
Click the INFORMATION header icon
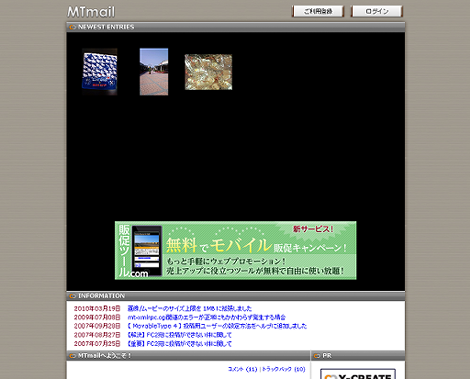[x=72, y=296]
